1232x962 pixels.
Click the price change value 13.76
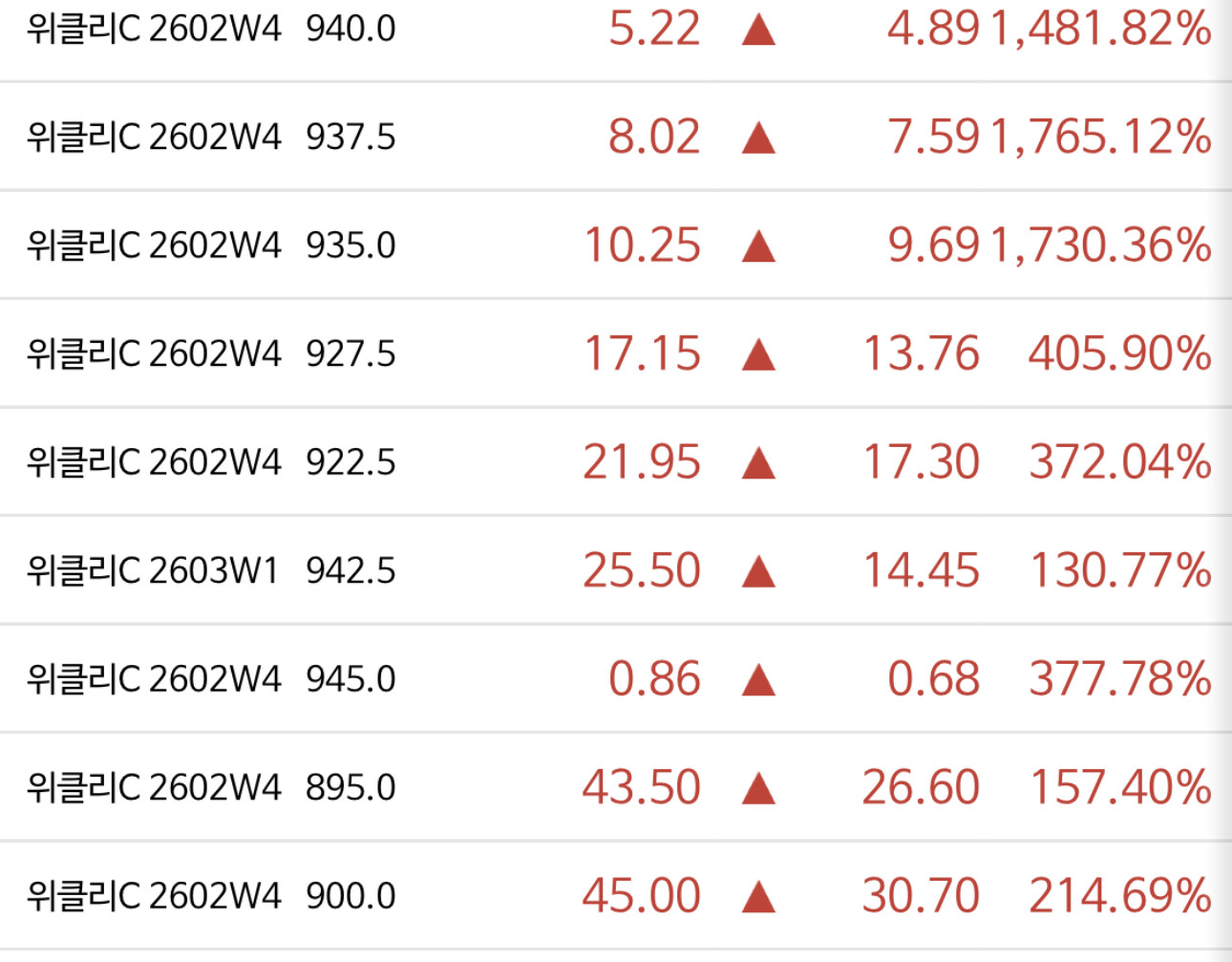[921, 353]
